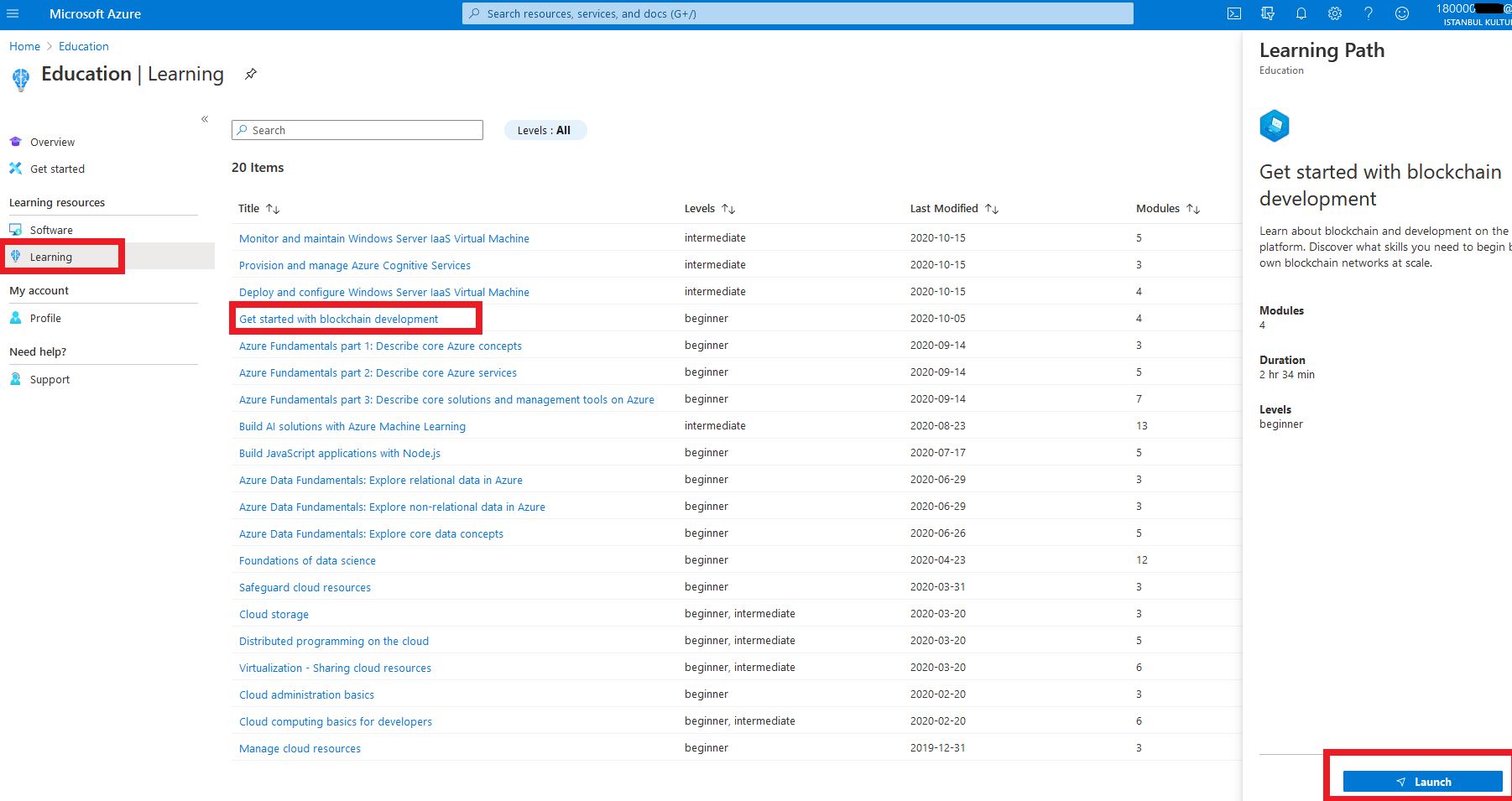The width and height of the screenshot is (1512, 801).
Task: Open Deploy and configure Windows Server IaaS VM
Action: click(x=384, y=292)
